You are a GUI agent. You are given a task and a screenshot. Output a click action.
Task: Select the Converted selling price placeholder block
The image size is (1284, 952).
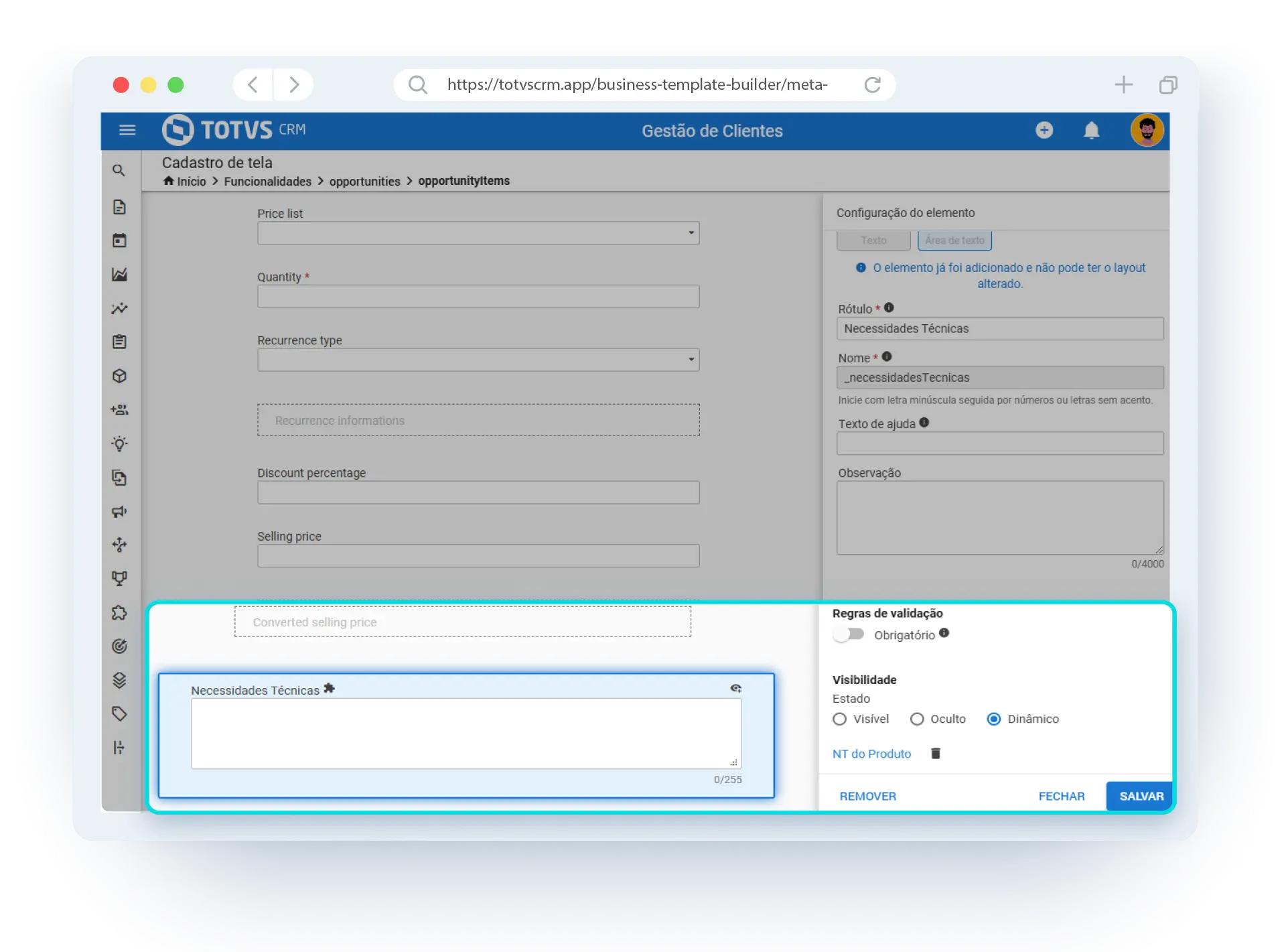coord(463,622)
